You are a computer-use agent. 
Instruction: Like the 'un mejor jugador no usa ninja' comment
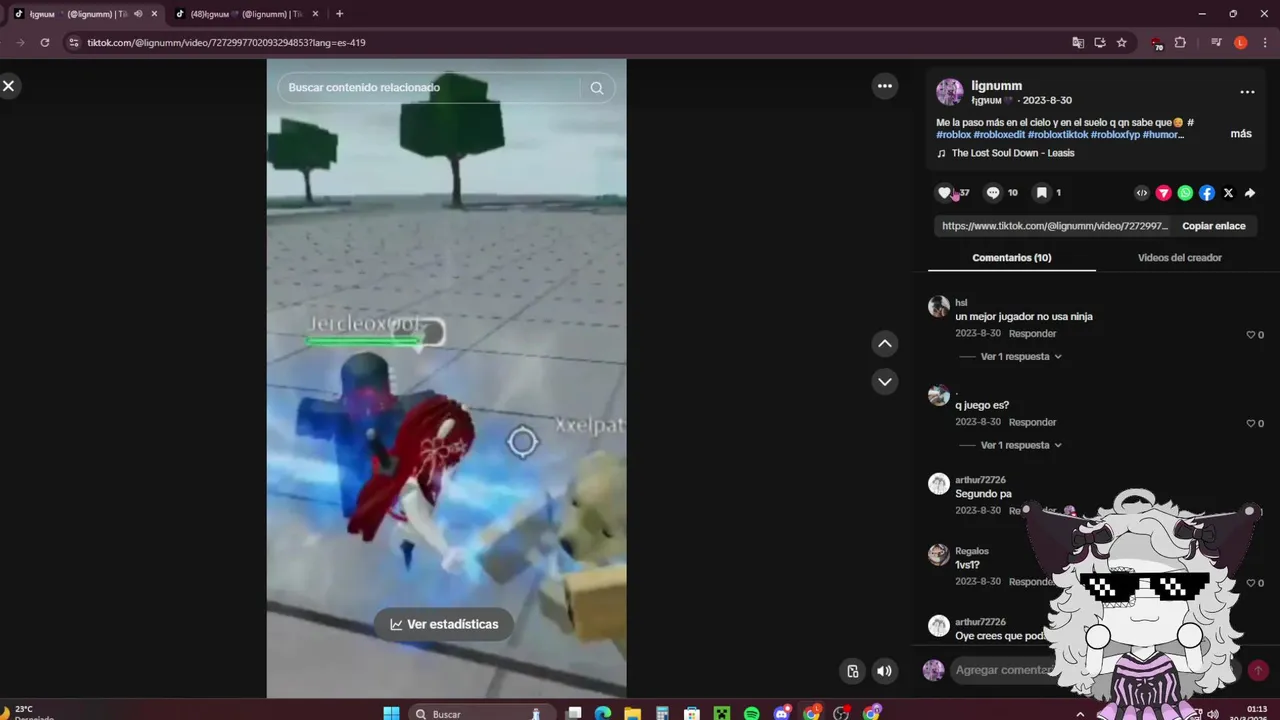coord(1250,335)
